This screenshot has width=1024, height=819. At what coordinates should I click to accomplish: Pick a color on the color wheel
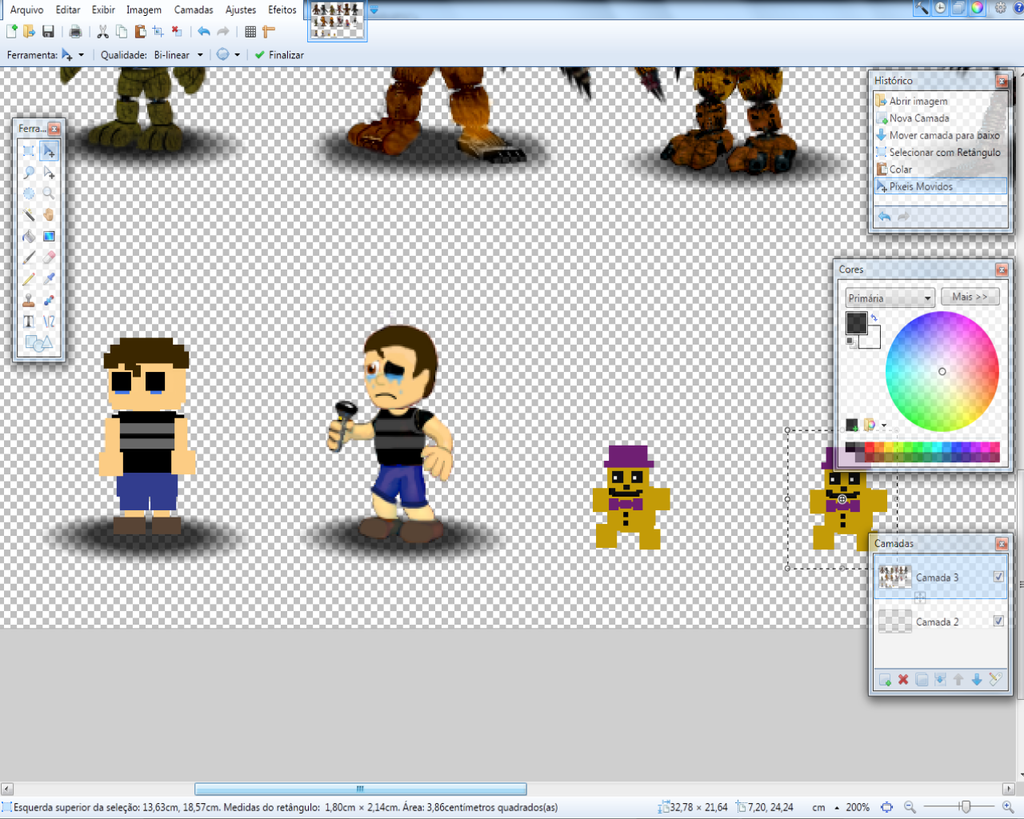coord(942,371)
